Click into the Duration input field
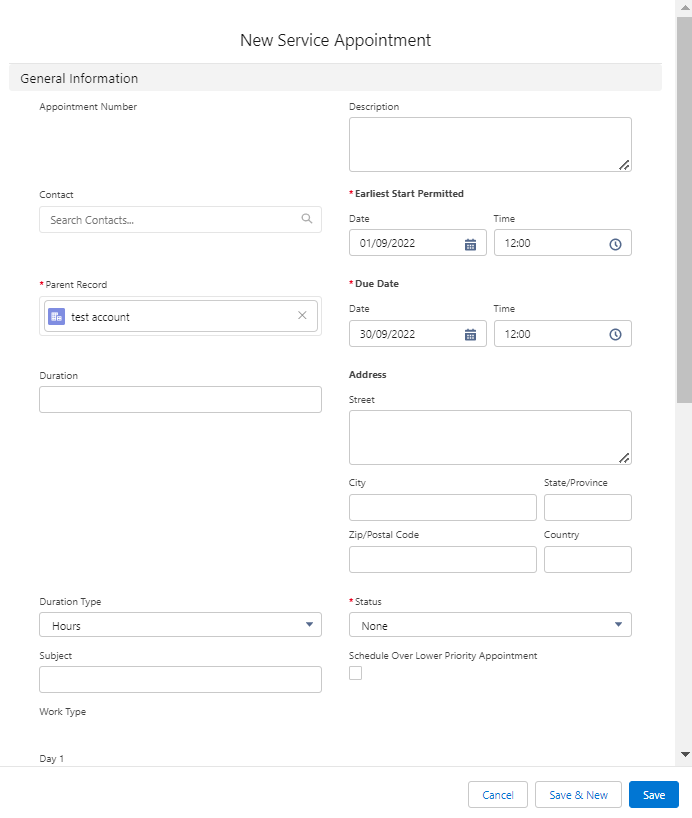 (180, 400)
